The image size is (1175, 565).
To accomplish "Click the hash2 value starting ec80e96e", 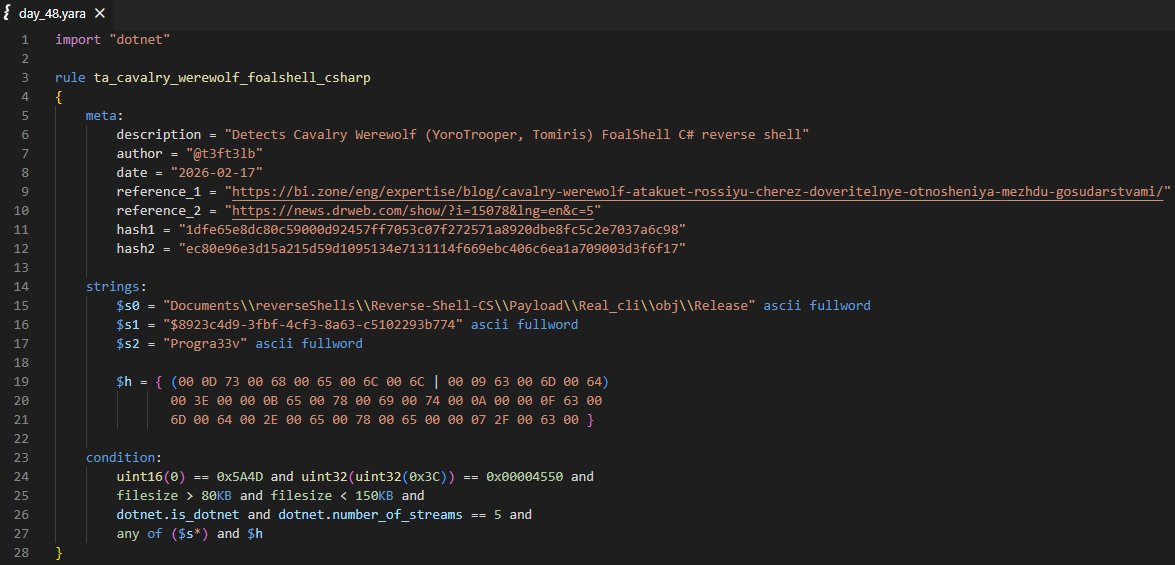I will [432, 249].
